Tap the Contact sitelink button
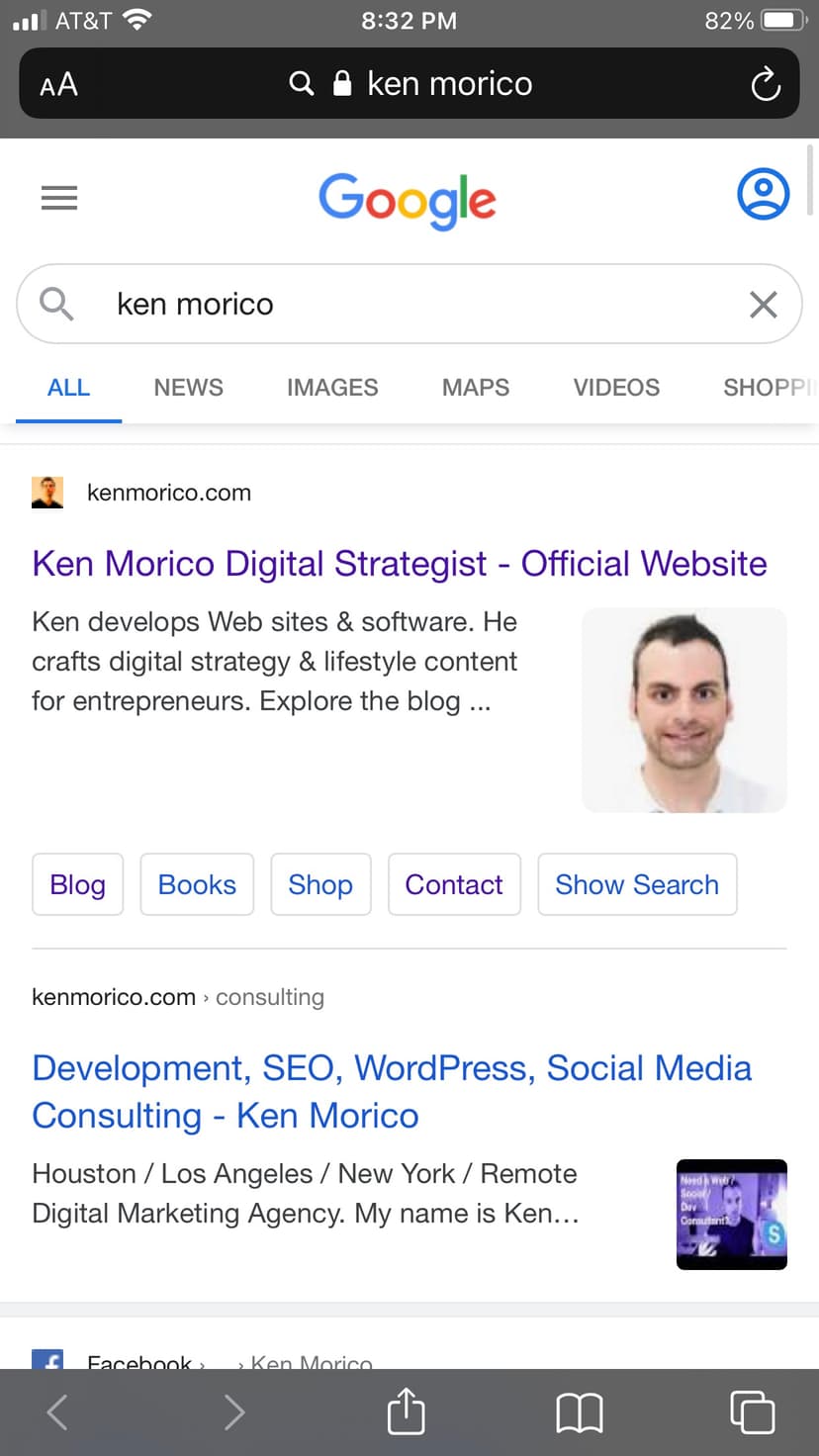Image resolution: width=819 pixels, height=1456 pixels. (454, 884)
